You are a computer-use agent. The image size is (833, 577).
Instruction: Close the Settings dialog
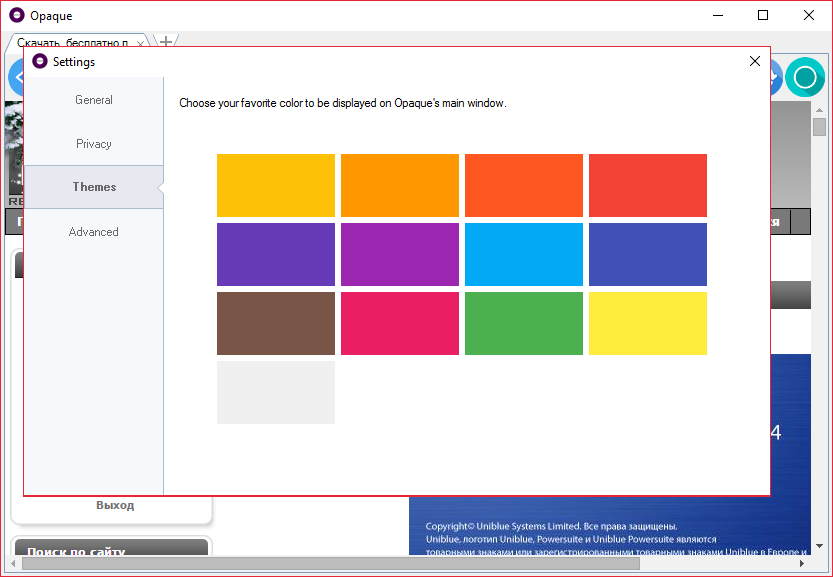pyautogui.click(x=754, y=61)
